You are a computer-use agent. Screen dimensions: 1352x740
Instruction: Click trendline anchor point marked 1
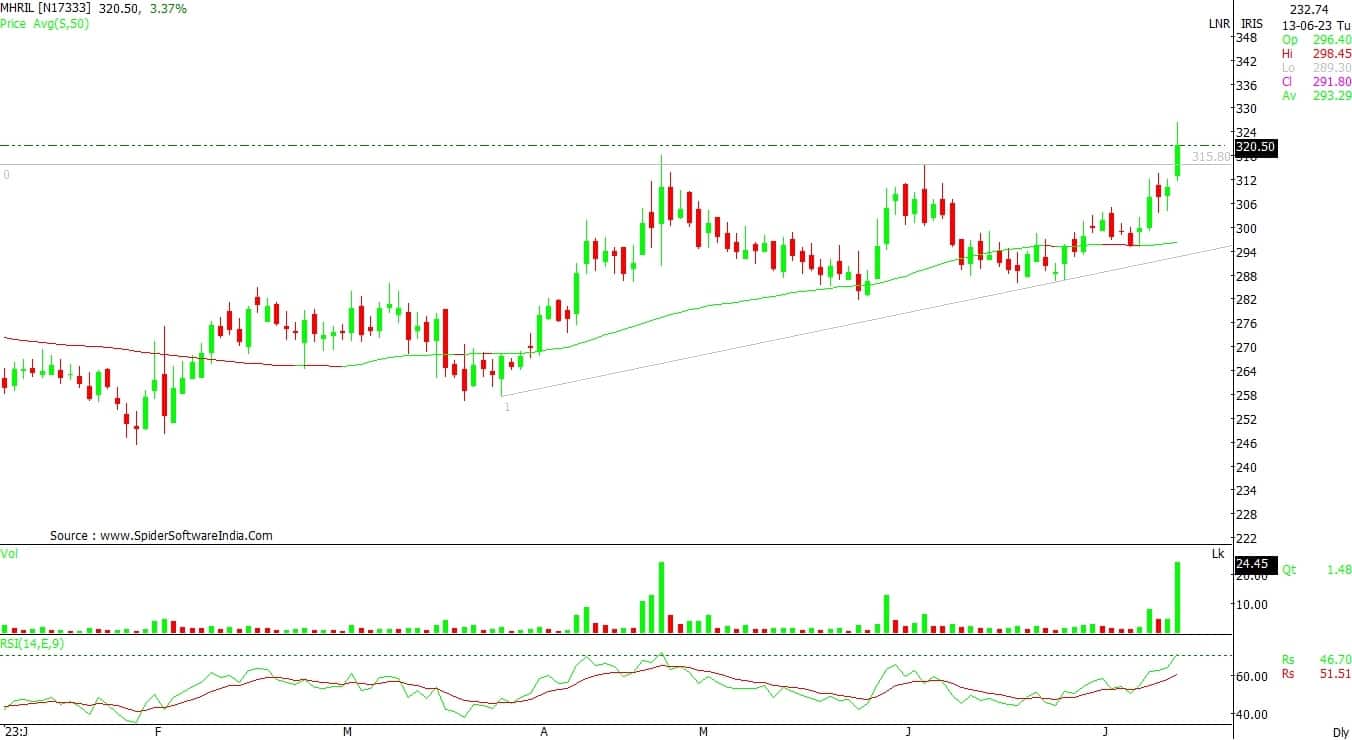pyautogui.click(x=507, y=407)
